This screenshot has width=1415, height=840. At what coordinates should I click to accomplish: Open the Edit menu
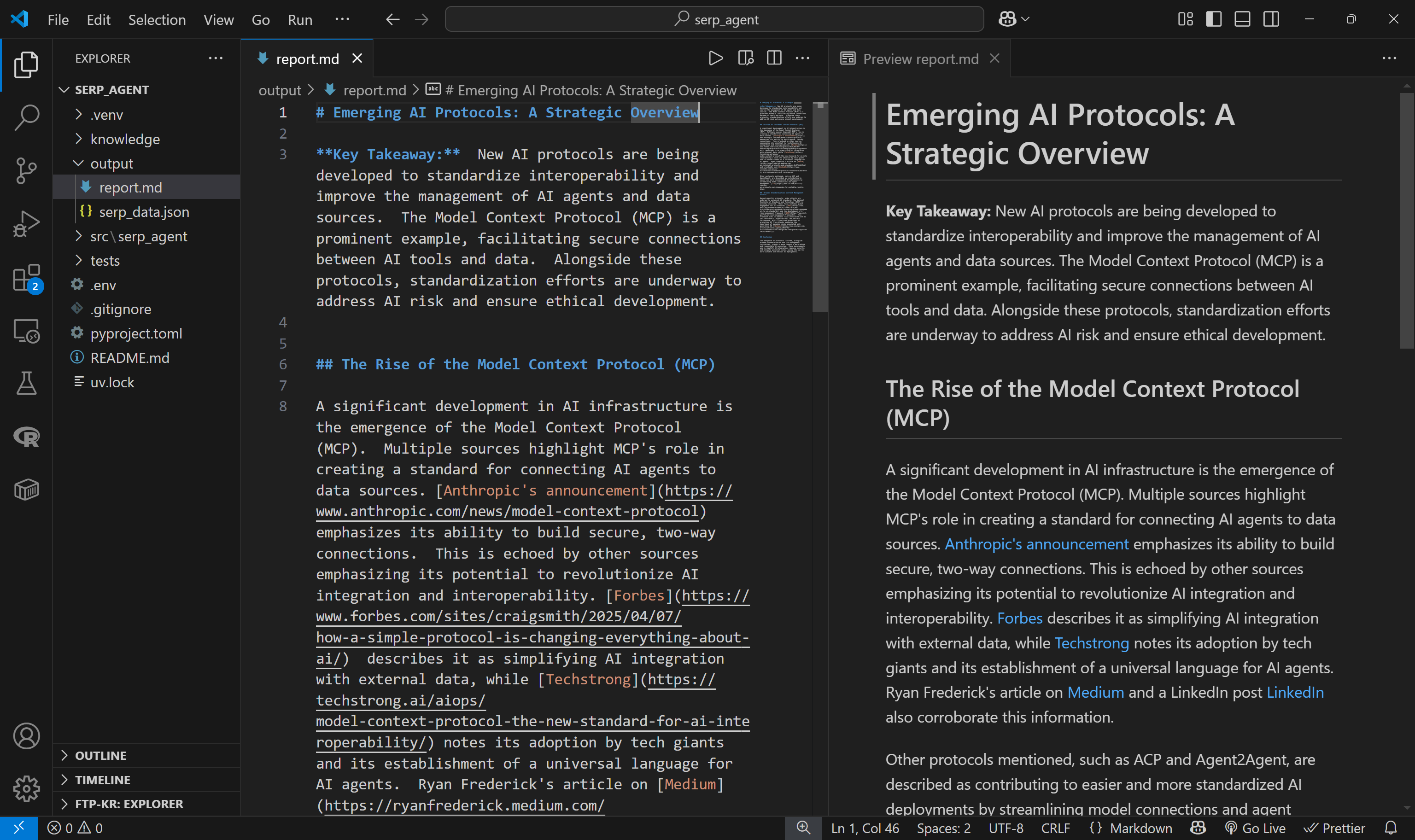click(99, 20)
